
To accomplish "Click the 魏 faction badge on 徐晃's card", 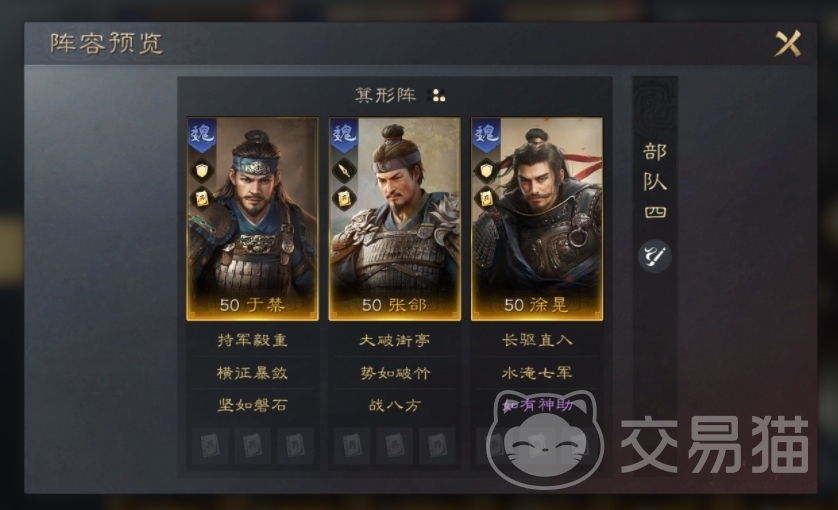I will (486, 135).
